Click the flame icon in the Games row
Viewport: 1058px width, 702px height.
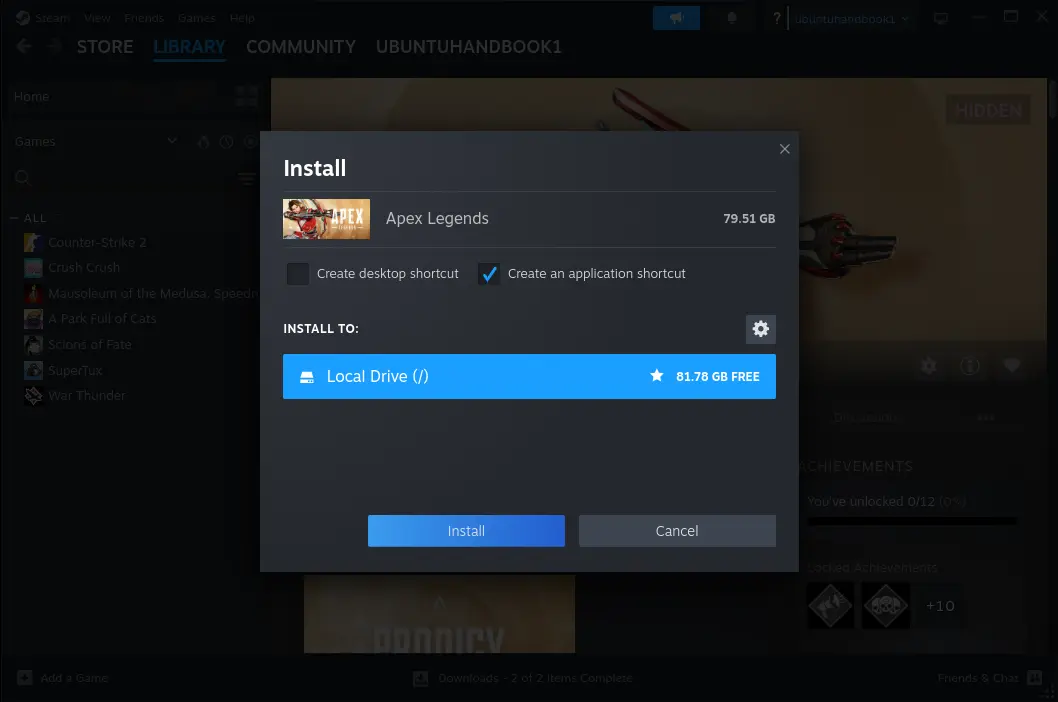click(203, 142)
